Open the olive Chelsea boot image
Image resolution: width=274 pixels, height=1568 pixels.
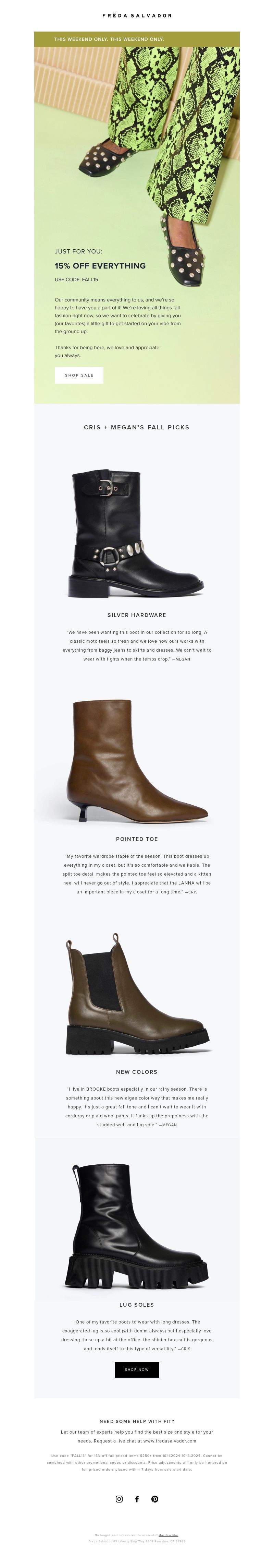tap(137, 994)
